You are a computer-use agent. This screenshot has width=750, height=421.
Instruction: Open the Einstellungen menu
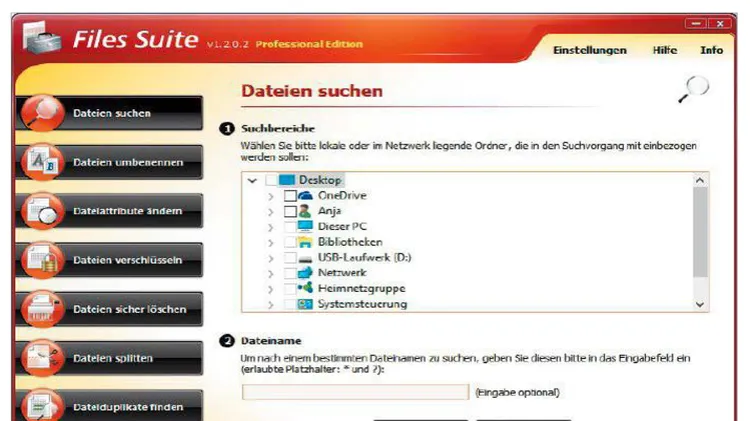coord(590,50)
